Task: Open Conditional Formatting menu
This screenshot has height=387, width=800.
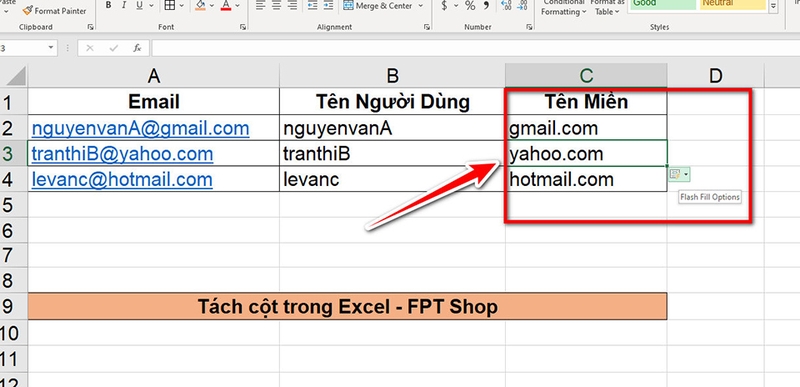Action: coord(563,8)
